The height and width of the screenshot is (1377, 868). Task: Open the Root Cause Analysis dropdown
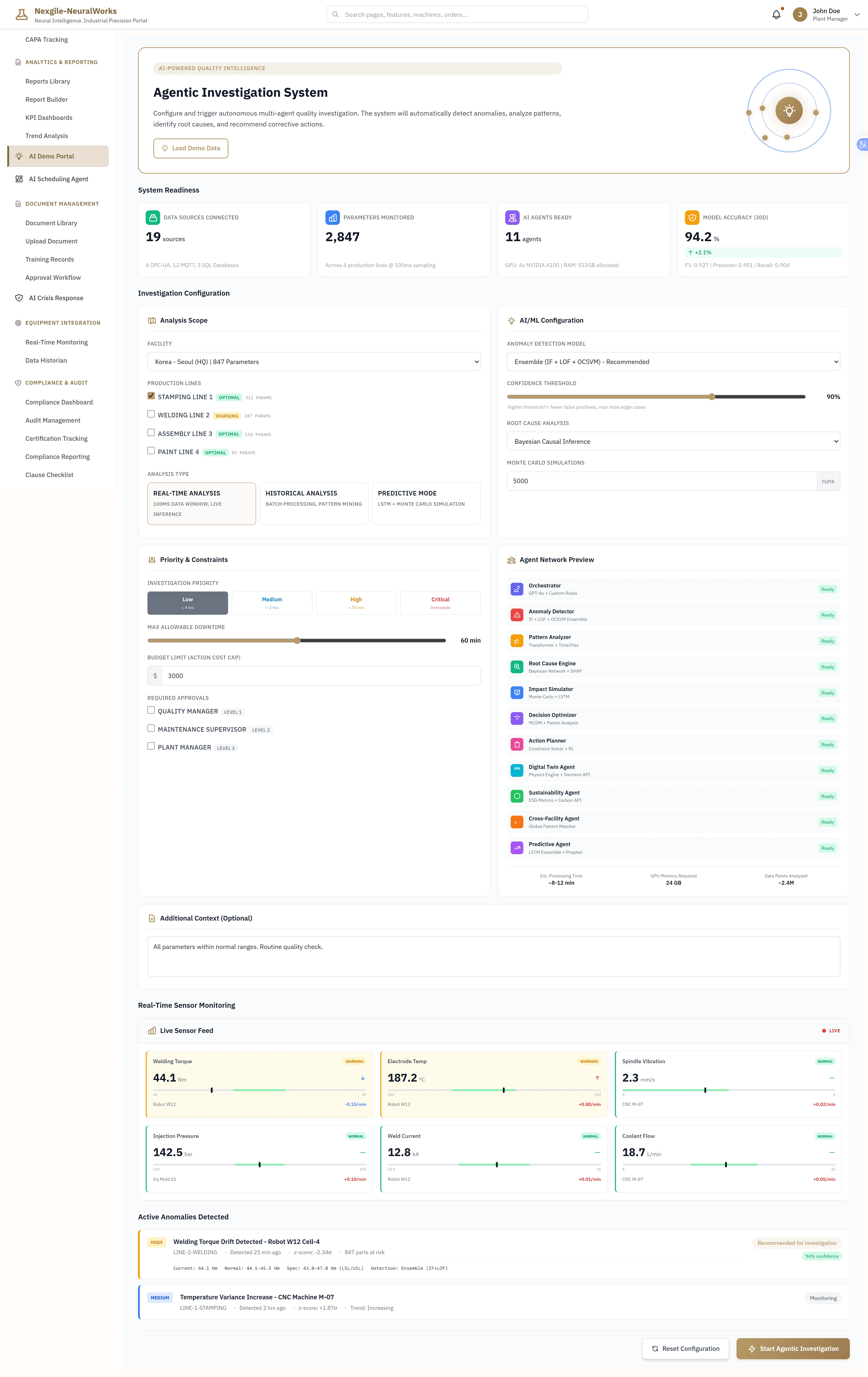point(673,441)
